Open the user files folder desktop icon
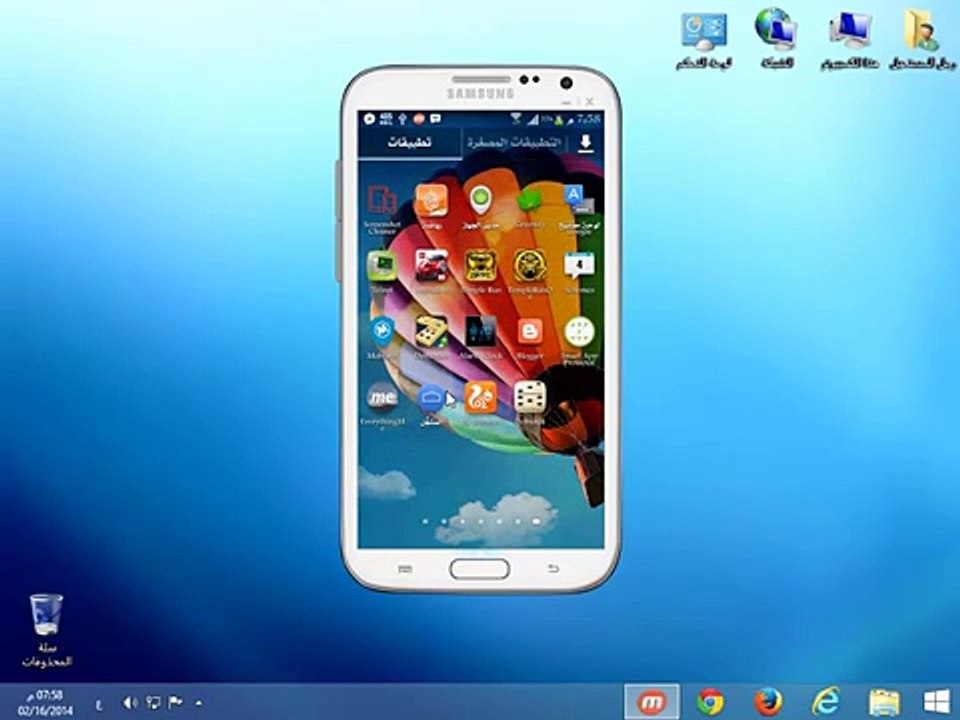 click(x=921, y=39)
